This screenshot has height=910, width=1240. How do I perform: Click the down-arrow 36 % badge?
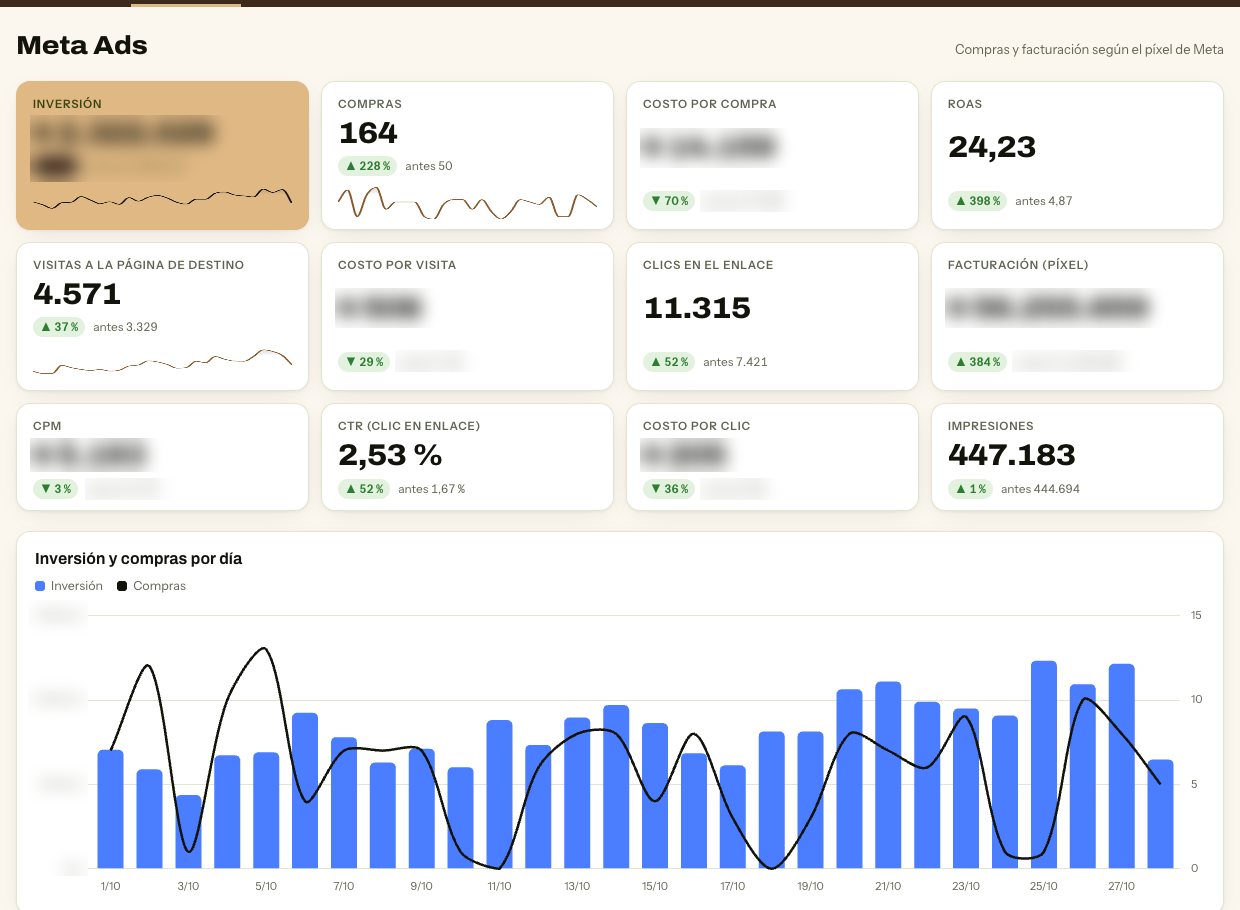point(669,489)
